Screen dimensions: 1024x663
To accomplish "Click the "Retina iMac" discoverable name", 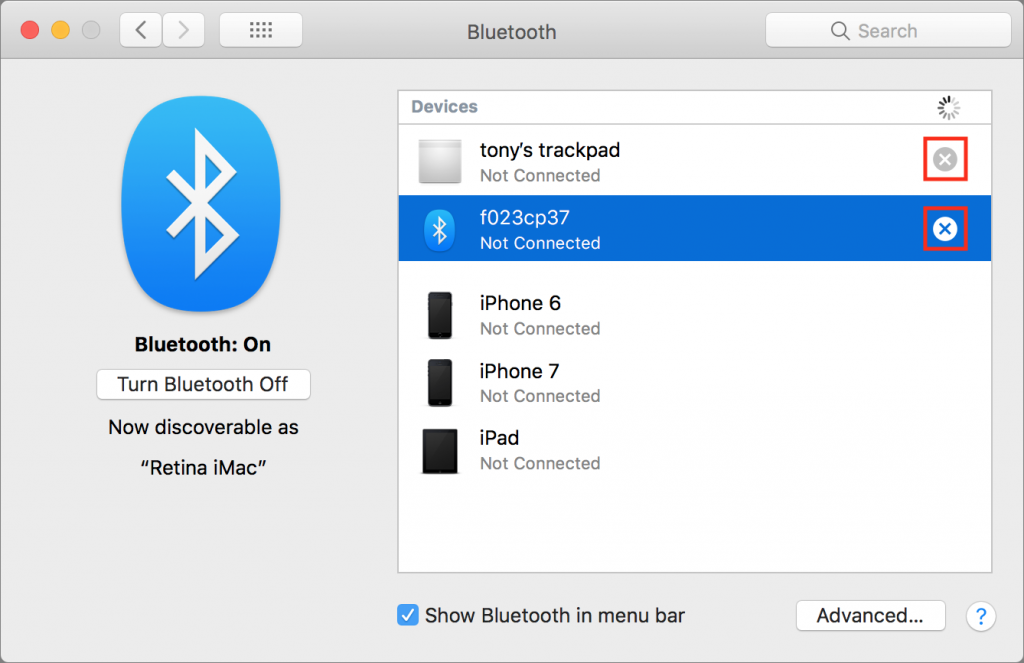I will point(203,468).
